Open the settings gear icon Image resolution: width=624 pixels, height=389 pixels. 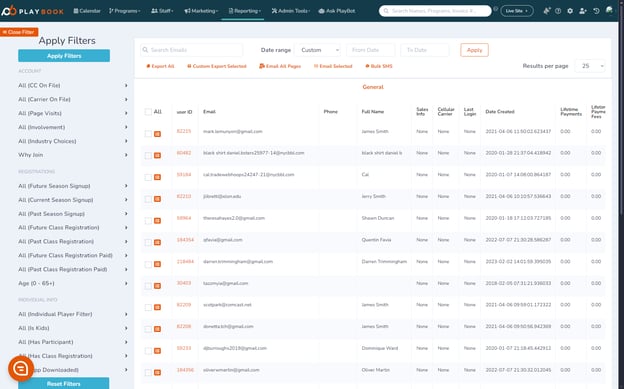[x=570, y=11]
